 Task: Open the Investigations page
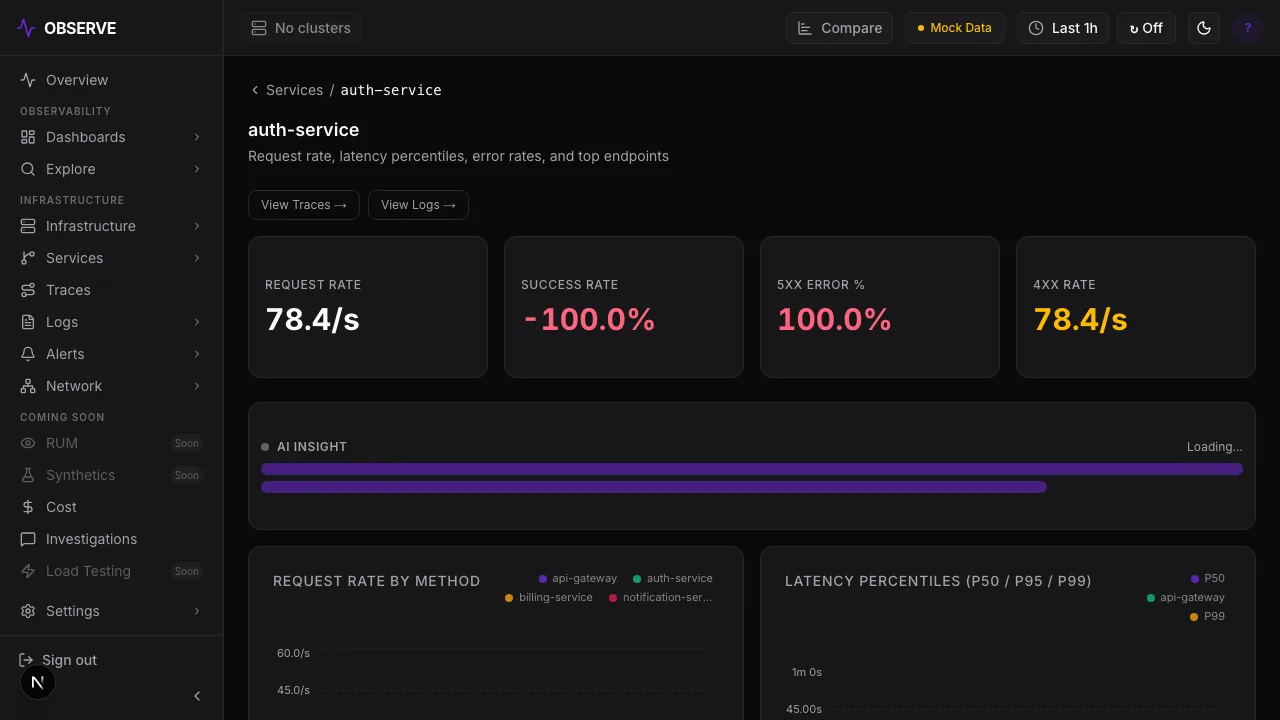(x=111, y=539)
